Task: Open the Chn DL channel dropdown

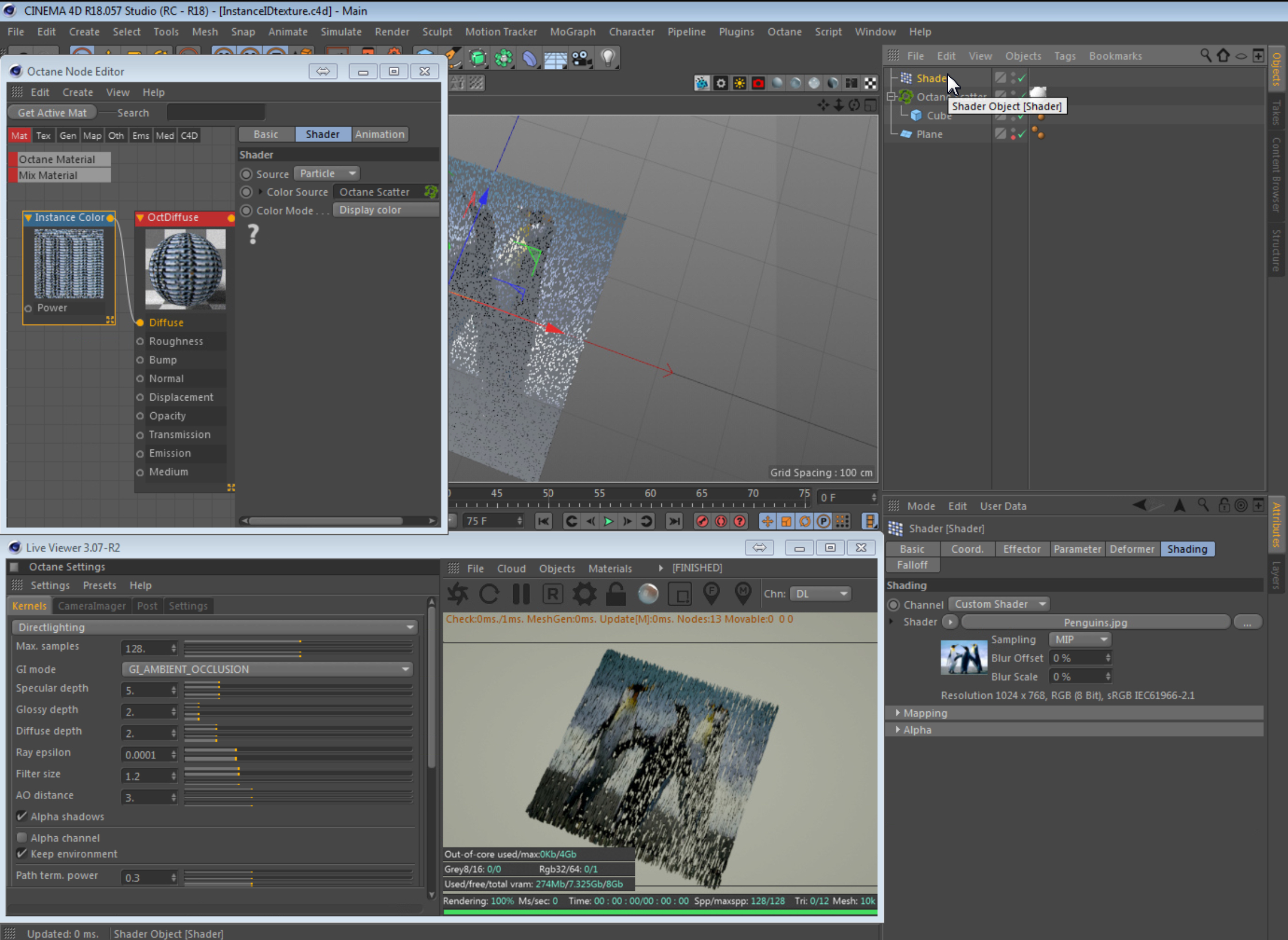Action: [821, 594]
